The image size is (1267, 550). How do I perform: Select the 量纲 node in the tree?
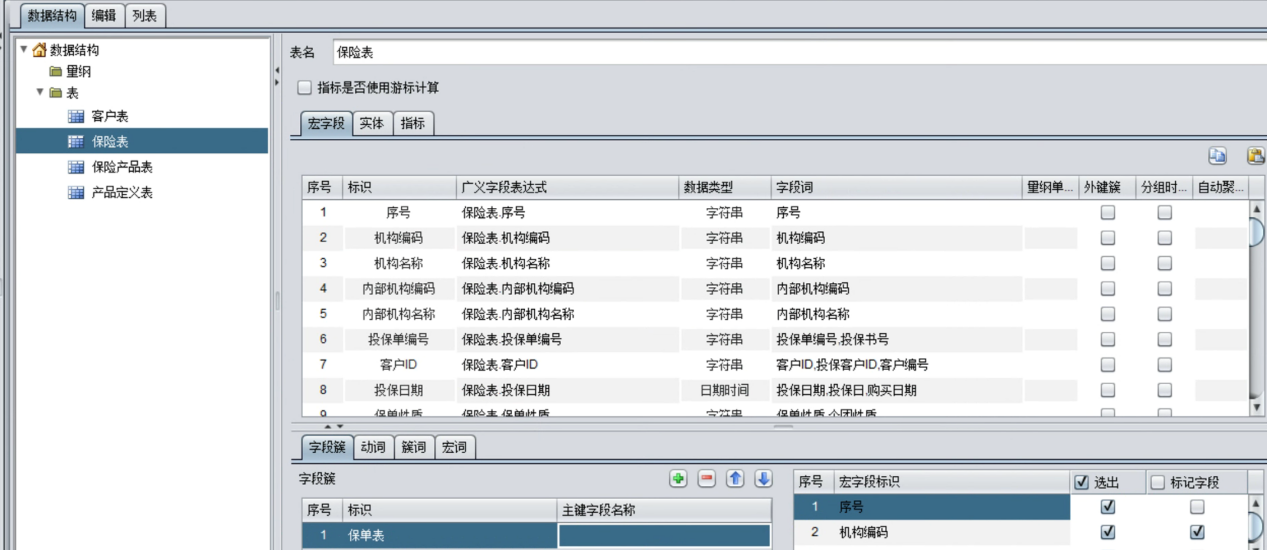[79, 72]
